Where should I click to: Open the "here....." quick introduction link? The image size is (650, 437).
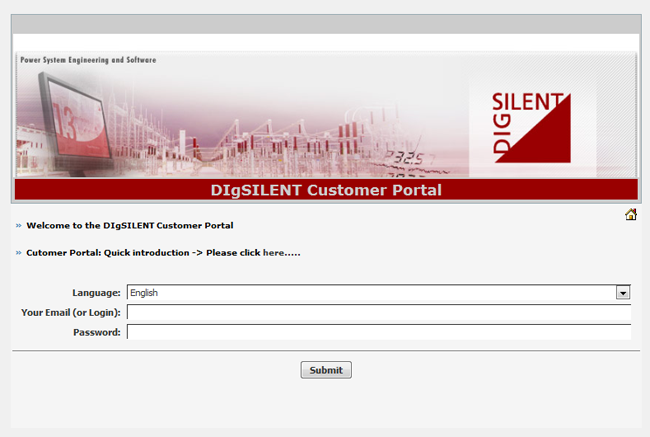[x=281, y=253]
